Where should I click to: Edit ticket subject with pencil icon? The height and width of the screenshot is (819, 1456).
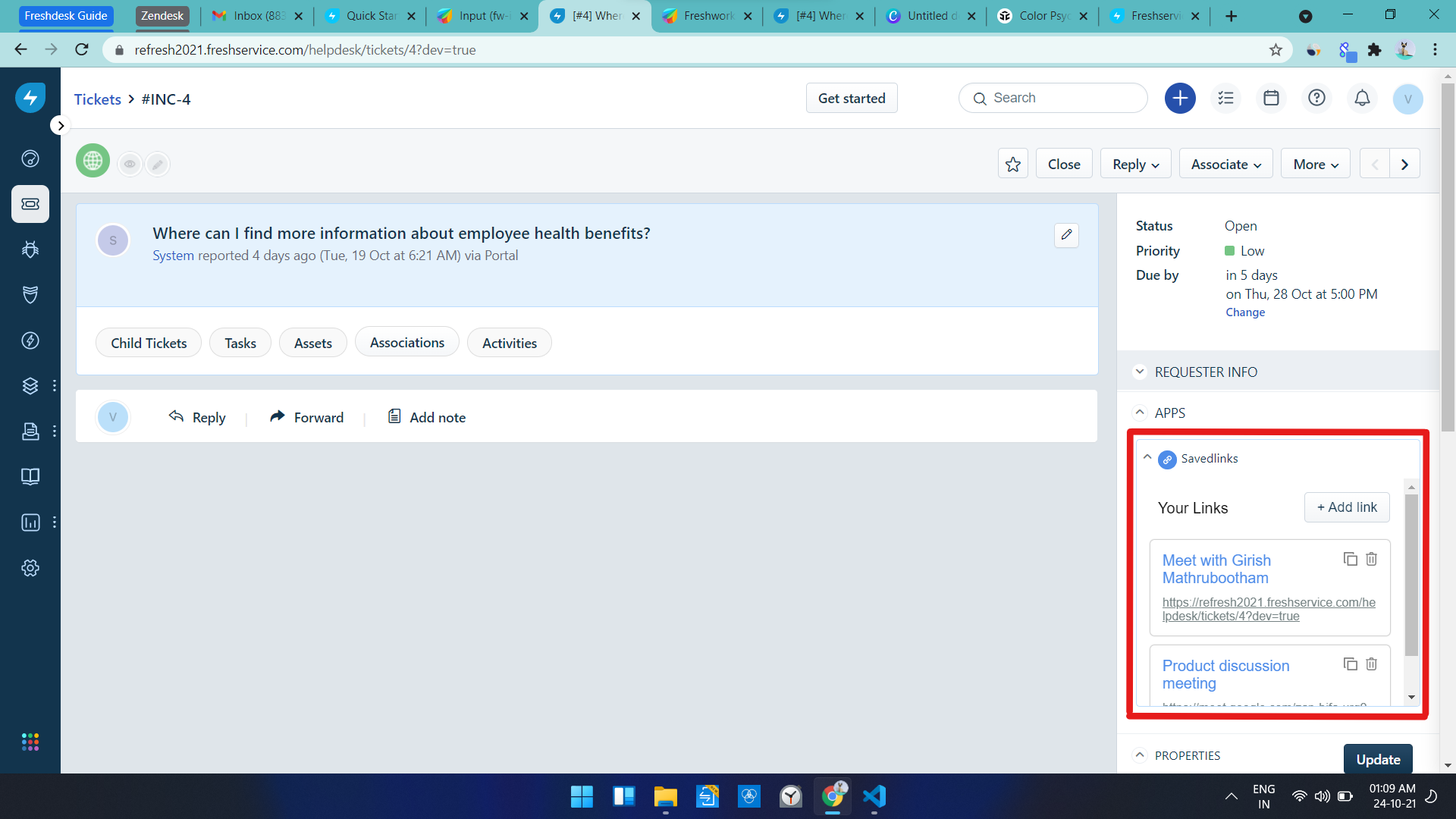tap(1066, 234)
